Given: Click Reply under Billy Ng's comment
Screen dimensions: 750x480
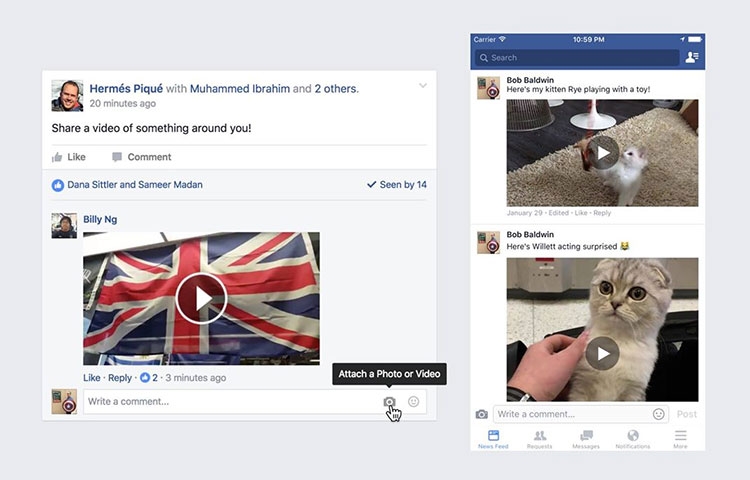Looking at the screenshot, I should [120, 378].
